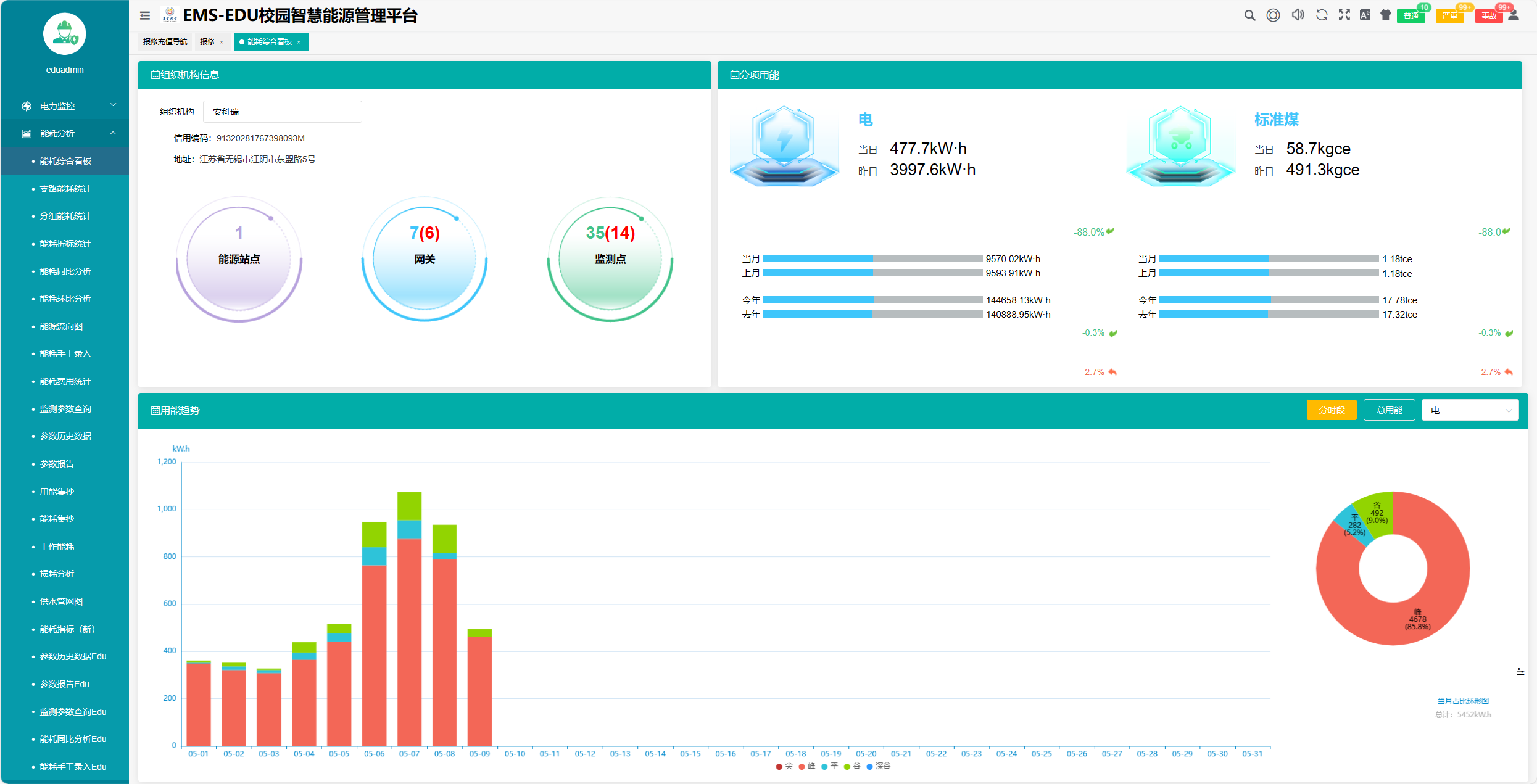Viewport: 1537px width, 784px height.
Task: Open the help lifebuoy icon
Action: click(1273, 15)
